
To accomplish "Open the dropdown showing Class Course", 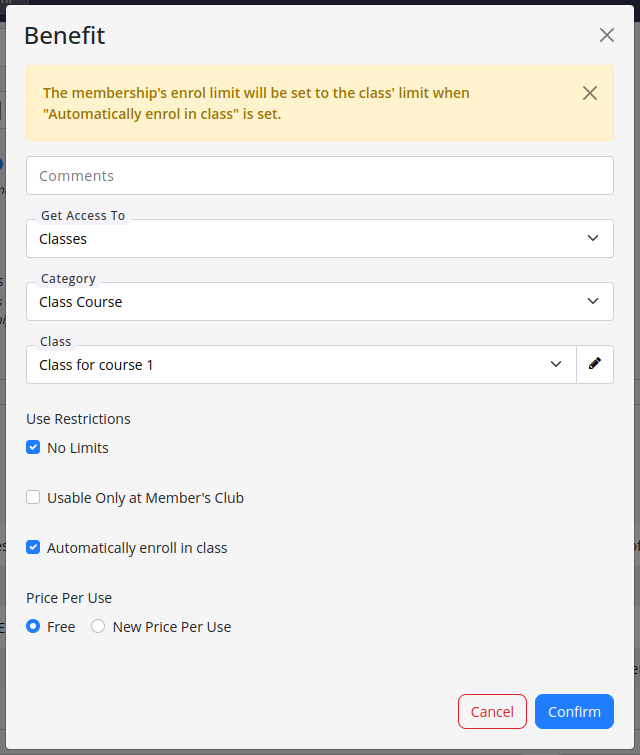I will (x=300, y=302).
